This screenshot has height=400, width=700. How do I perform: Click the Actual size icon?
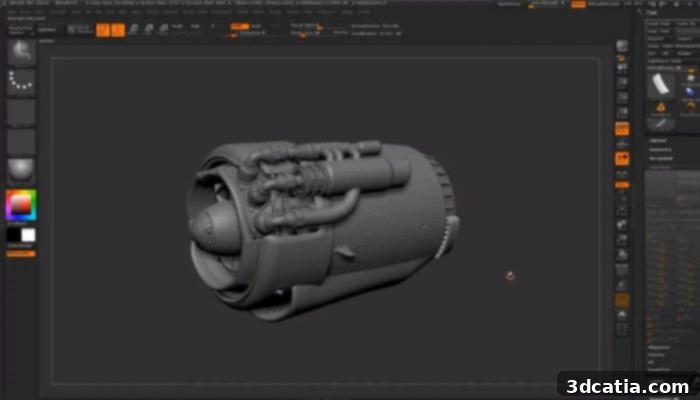point(622,98)
